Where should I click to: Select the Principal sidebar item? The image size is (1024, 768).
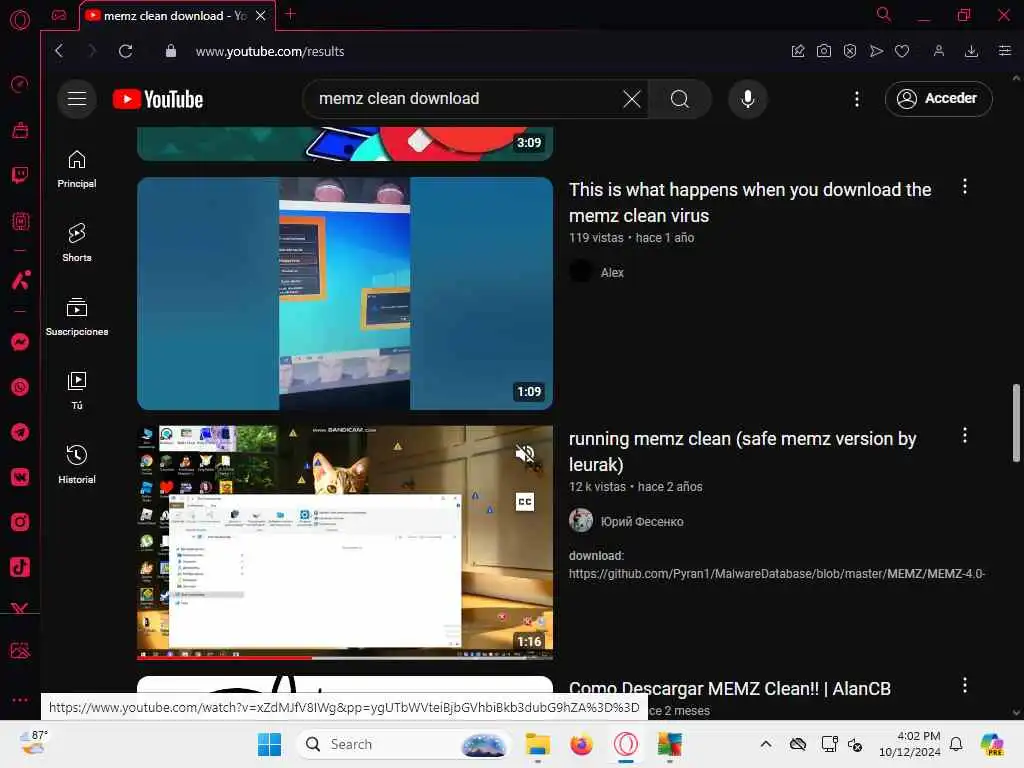(x=77, y=168)
